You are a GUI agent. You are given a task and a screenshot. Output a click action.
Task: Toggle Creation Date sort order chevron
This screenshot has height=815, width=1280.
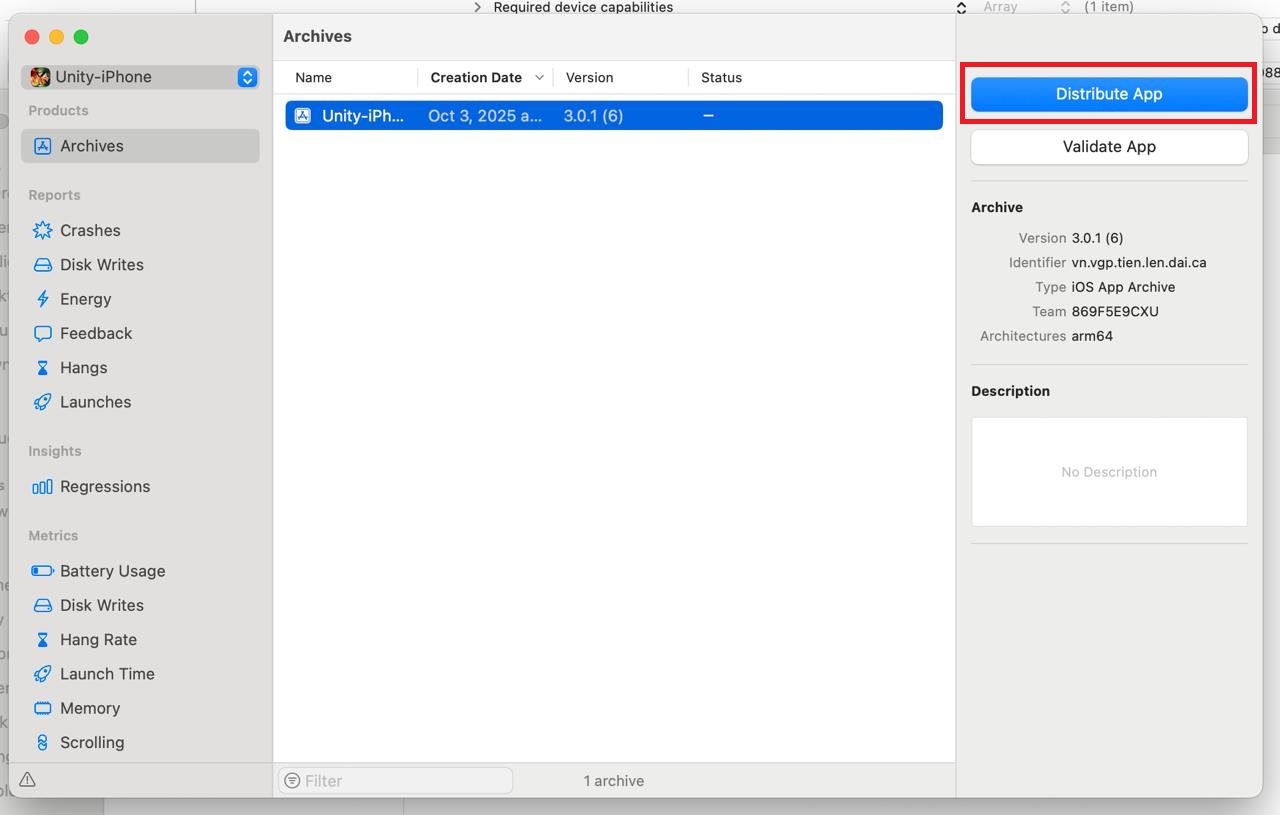(x=539, y=78)
